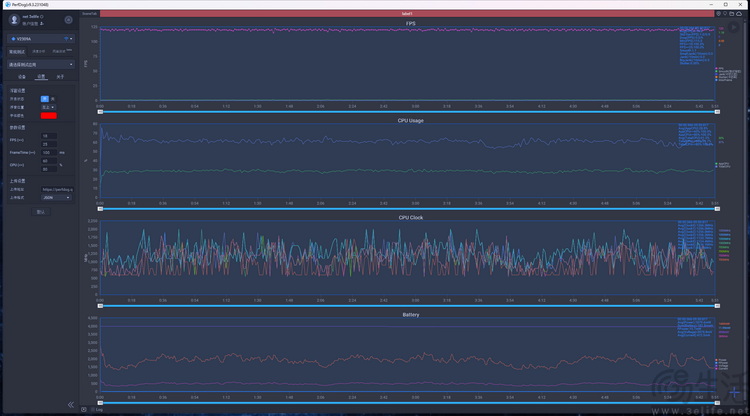Switch to the settings sub-tab

pos(41,77)
